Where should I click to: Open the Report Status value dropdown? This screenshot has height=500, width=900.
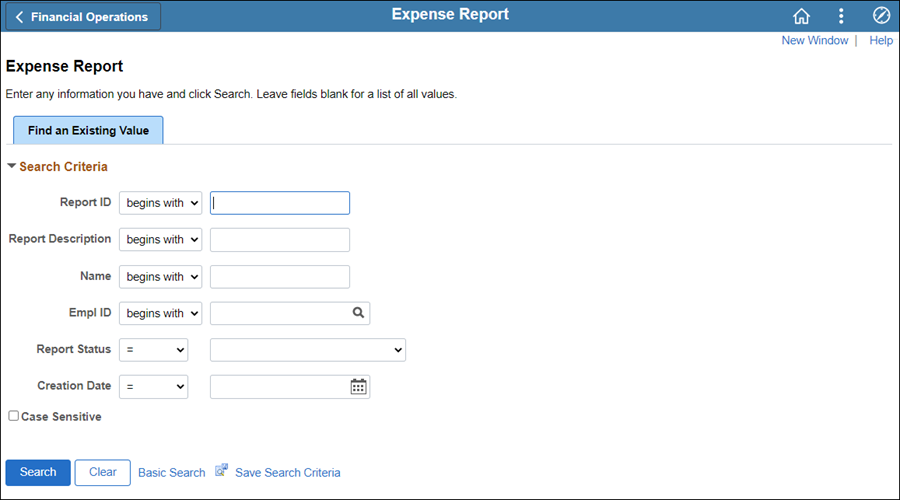tap(308, 350)
